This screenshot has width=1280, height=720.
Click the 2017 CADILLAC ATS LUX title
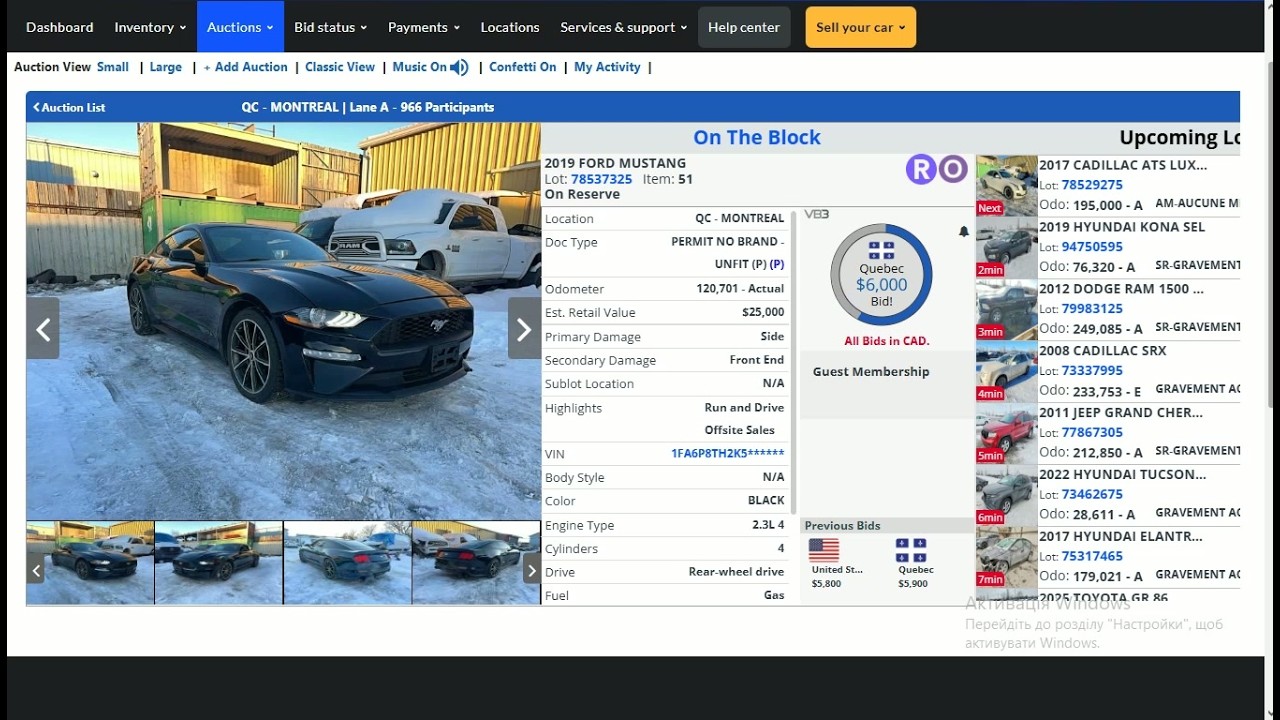[x=1123, y=165]
